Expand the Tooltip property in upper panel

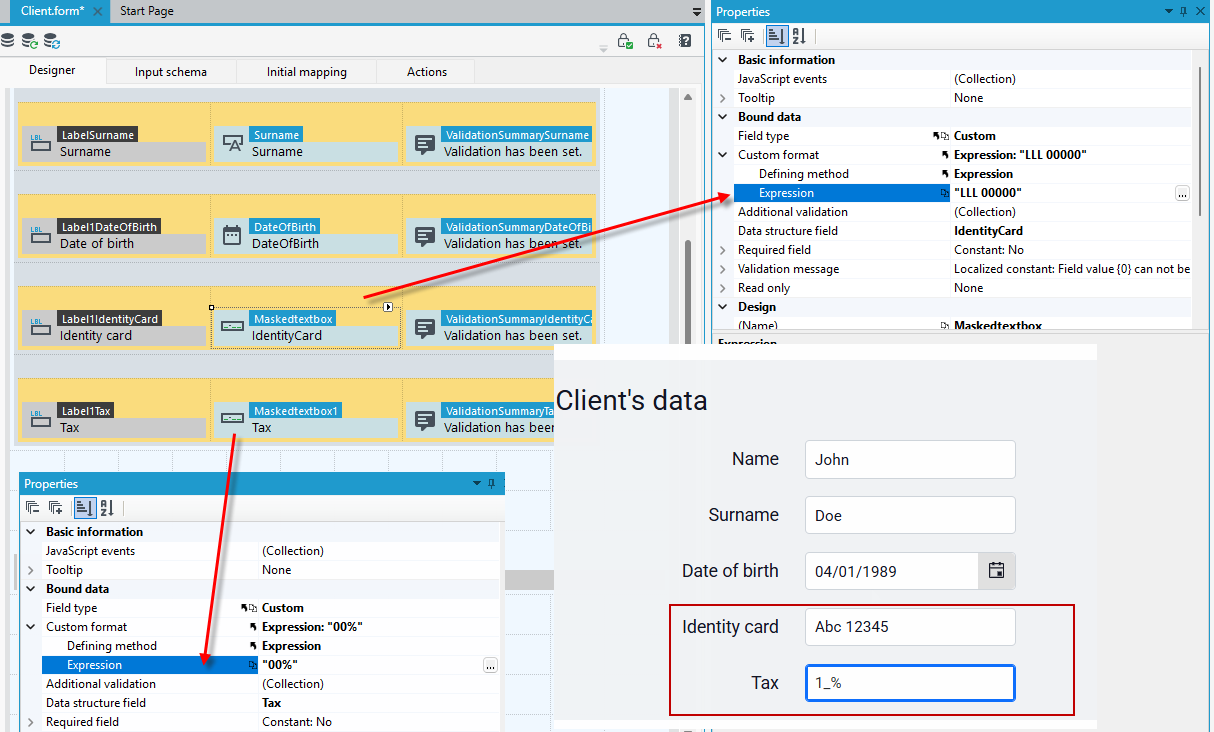[x=722, y=98]
